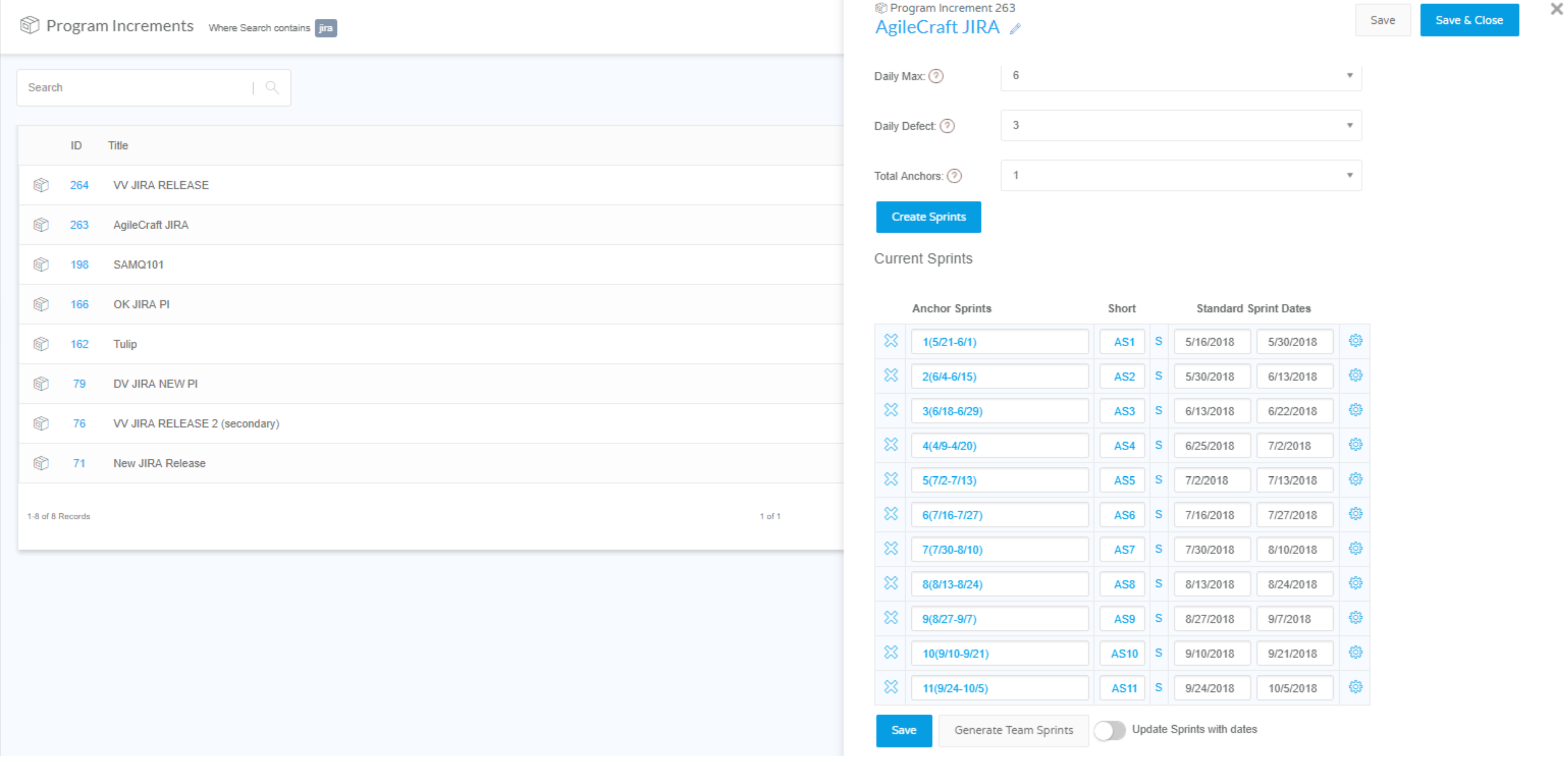Click the edit pencil next to AgileCraft JIRA

(1015, 28)
